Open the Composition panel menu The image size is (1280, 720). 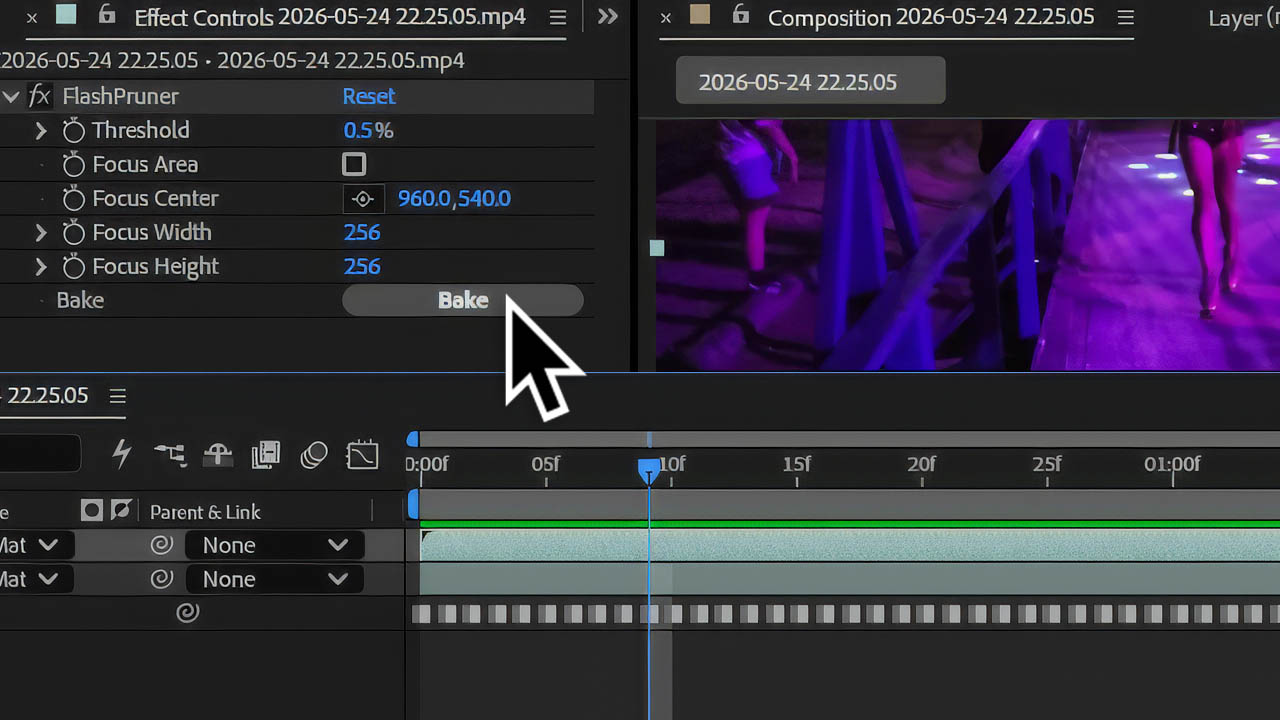click(x=1126, y=17)
